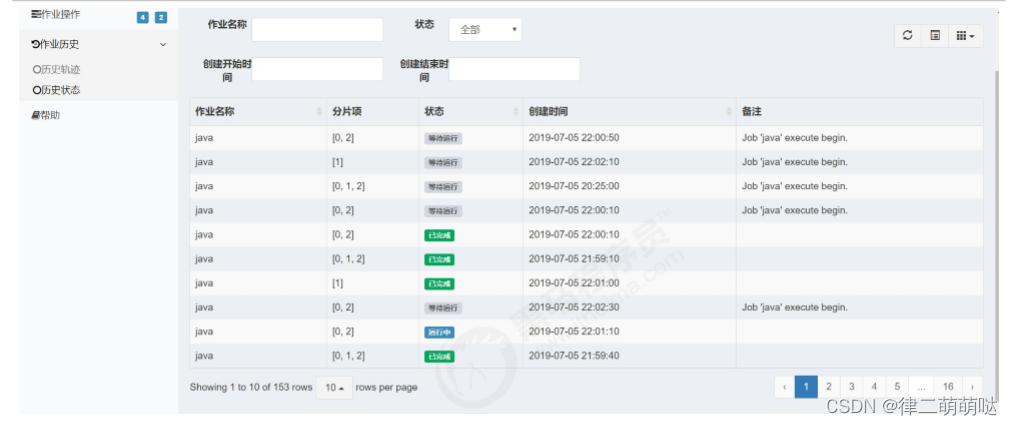This screenshot has height=425, width=1013.
Task: Collapse the 作业历史 sidebar section
Action: coord(99,45)
